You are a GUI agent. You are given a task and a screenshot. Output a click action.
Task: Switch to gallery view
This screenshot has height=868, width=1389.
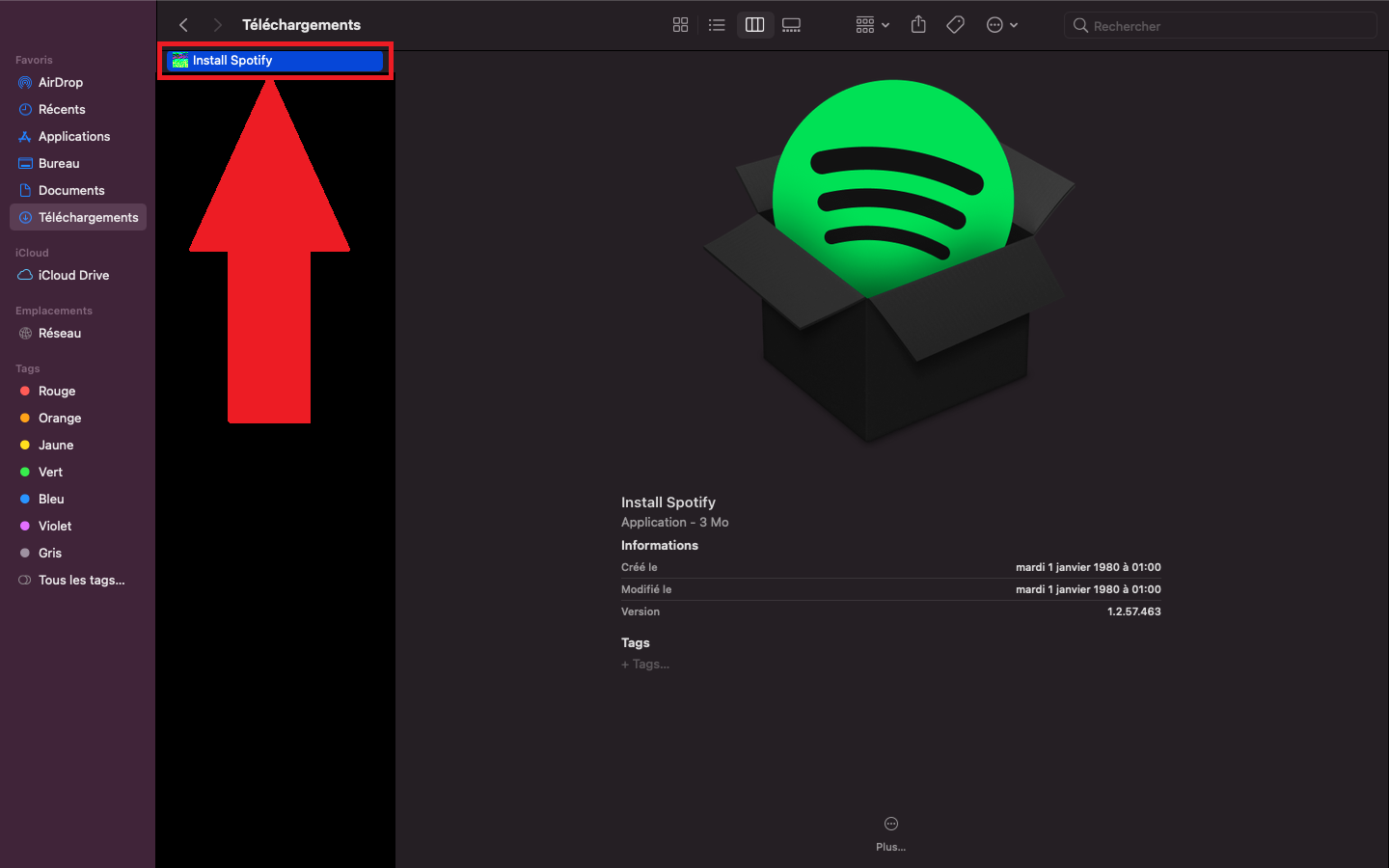(791, 25)
